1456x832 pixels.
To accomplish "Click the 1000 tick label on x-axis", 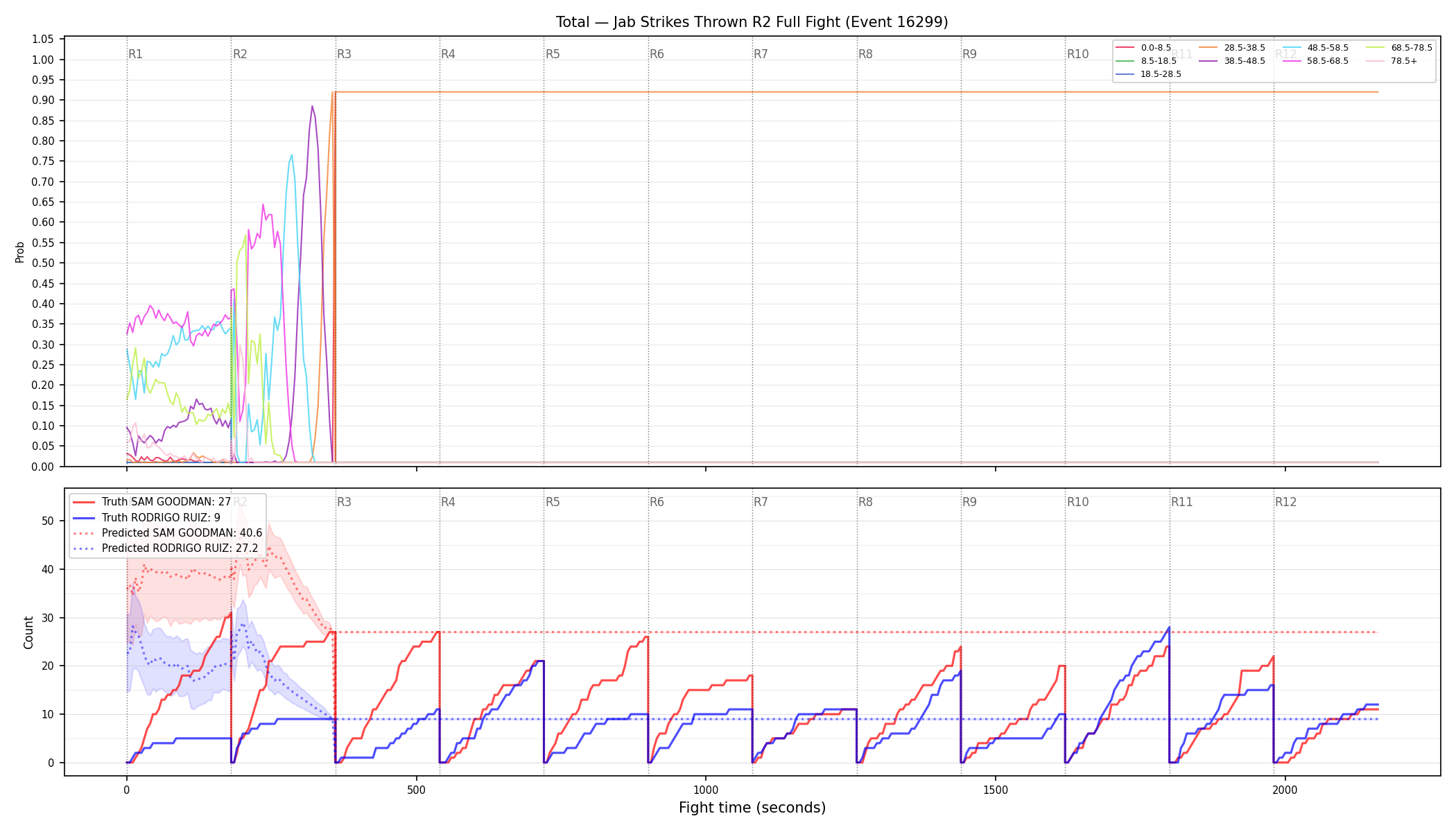I will (x=706, y=790).
